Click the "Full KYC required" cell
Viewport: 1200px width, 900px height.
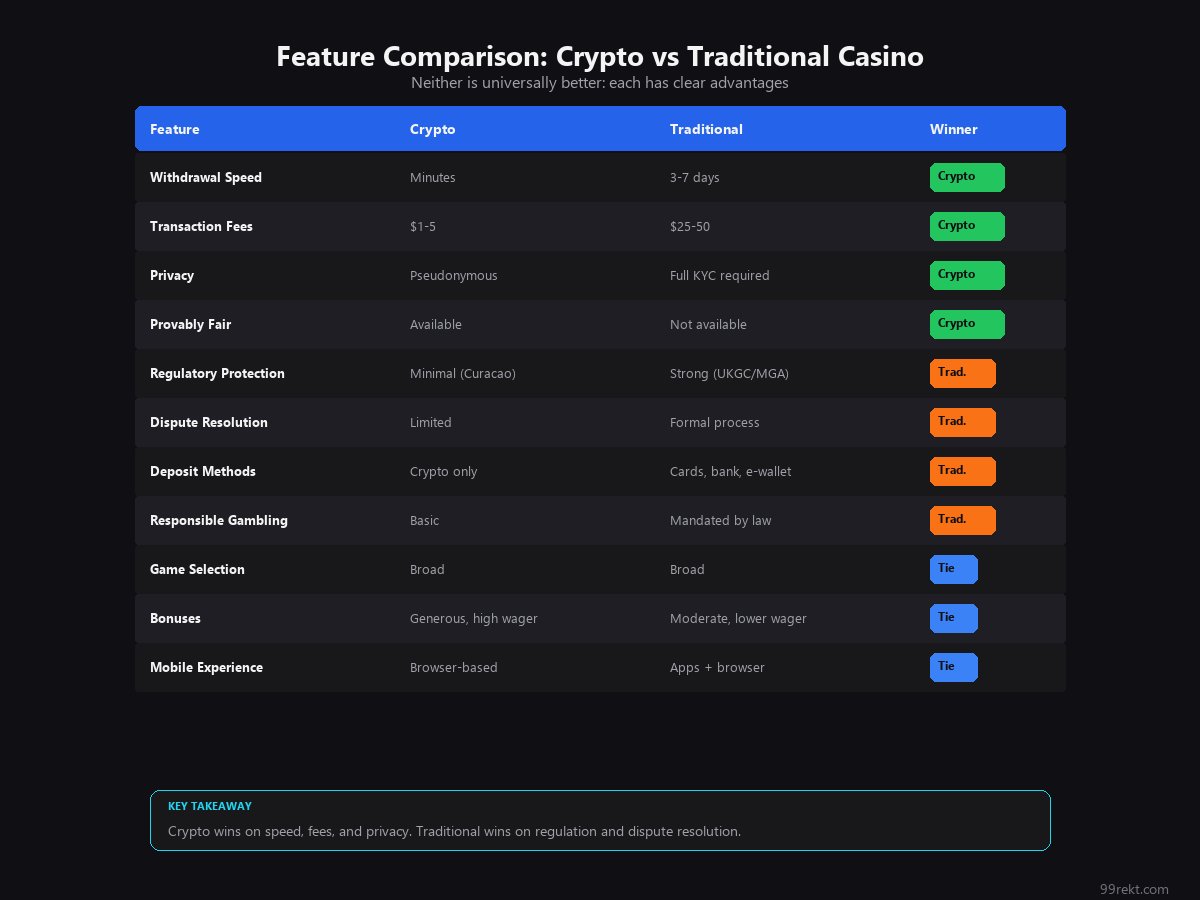[719, 275]
